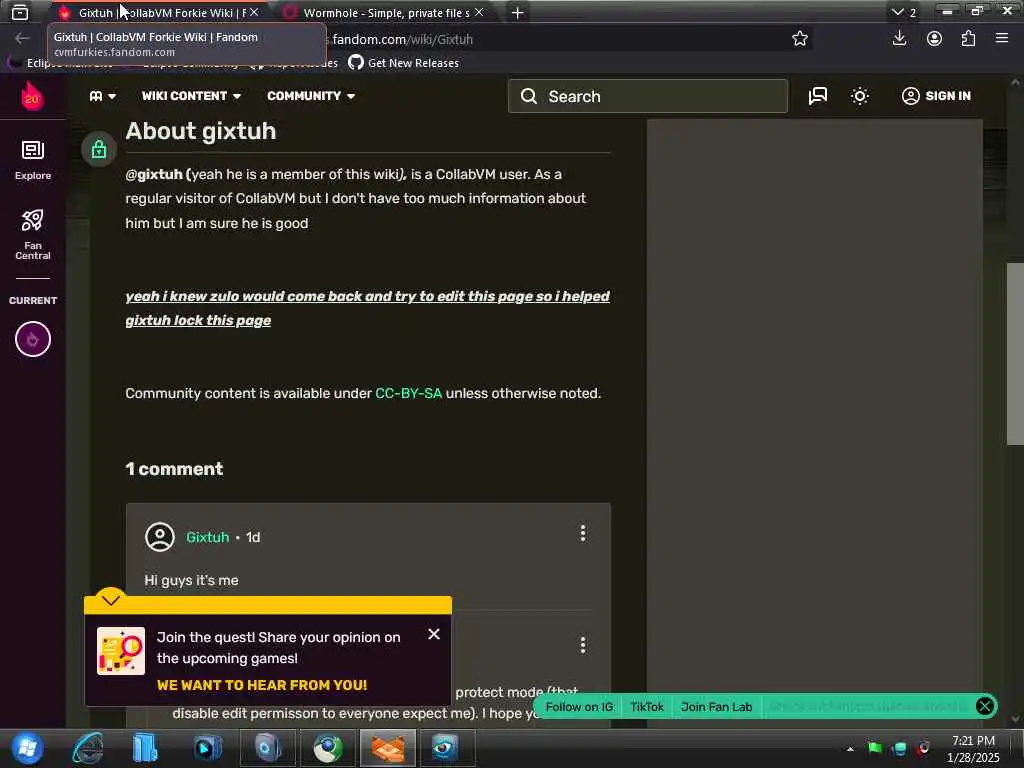This screenshot has height=768, width=1024.
Task: Click the page vertical scrollbar thumb
Action: click(x=1014, y=354)
